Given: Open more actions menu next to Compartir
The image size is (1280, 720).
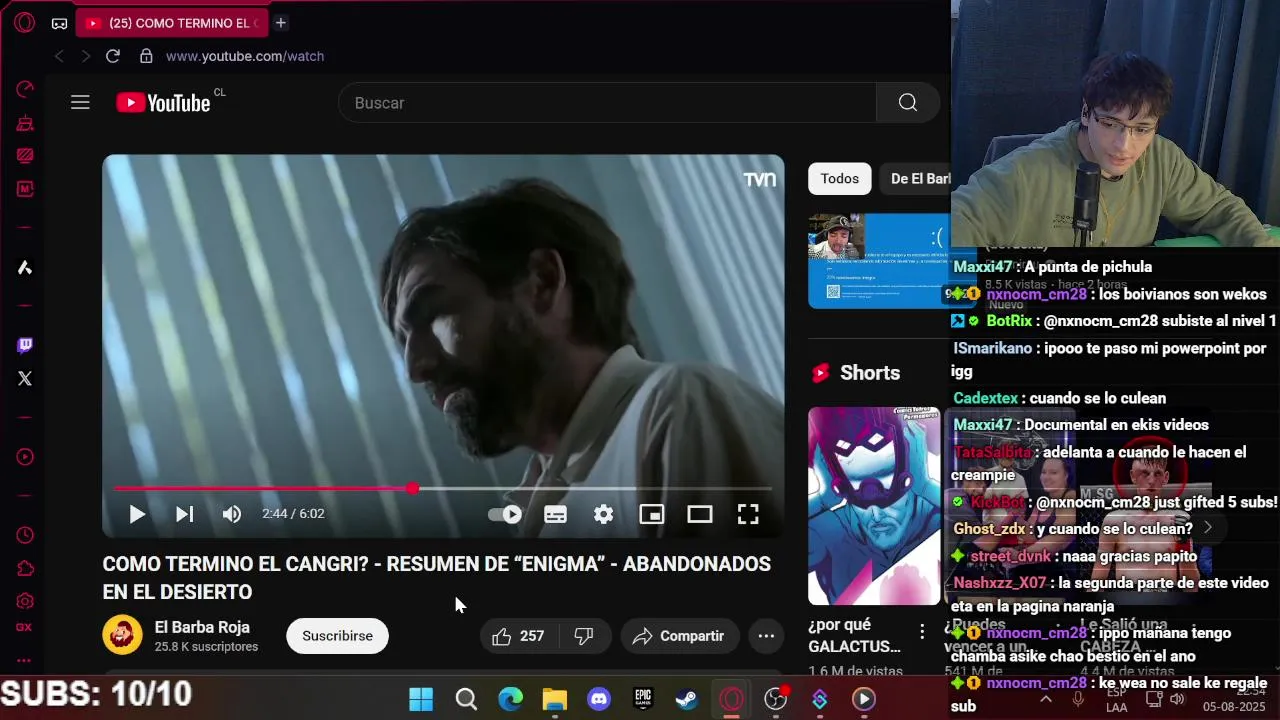Looking at the screenshot, I should coord(766,636).
